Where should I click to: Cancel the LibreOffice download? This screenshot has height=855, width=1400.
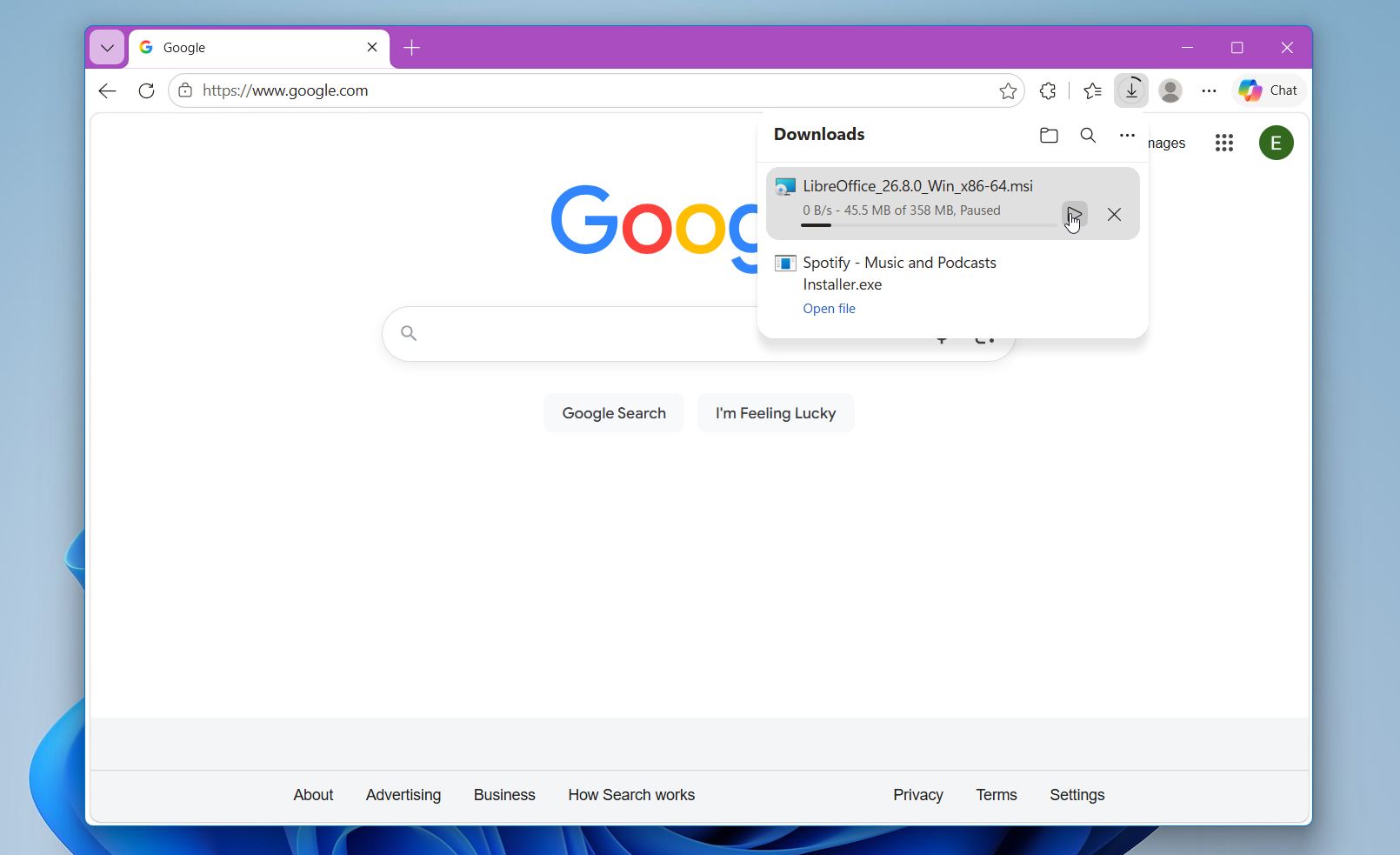coord(1114,214)
